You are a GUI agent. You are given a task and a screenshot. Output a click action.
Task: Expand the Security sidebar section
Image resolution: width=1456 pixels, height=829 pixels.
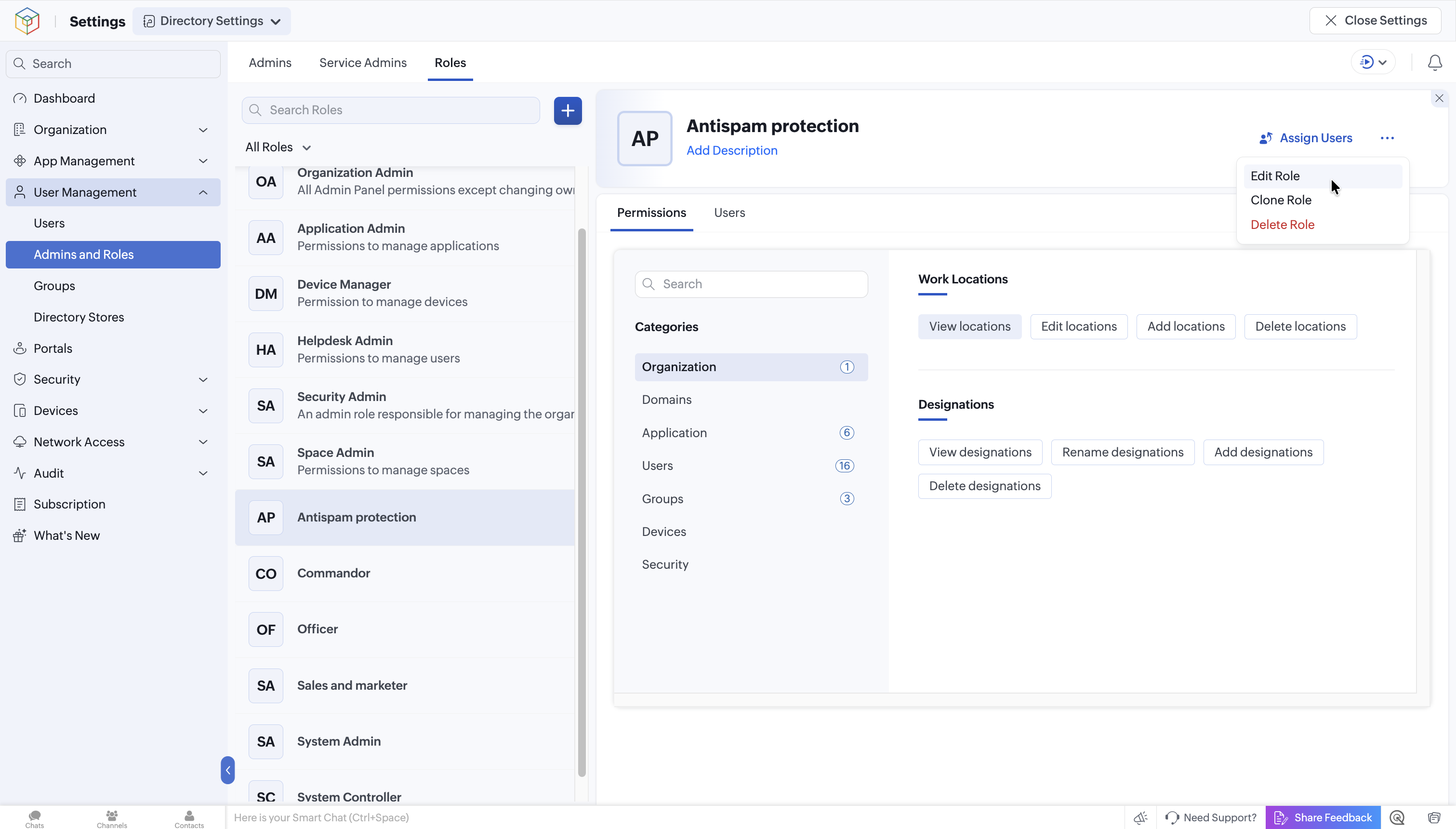click(x=113, y=379)
